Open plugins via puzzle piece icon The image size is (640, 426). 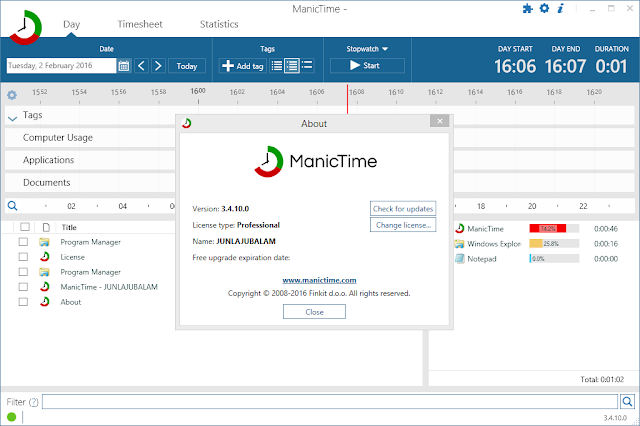point(528,9)
